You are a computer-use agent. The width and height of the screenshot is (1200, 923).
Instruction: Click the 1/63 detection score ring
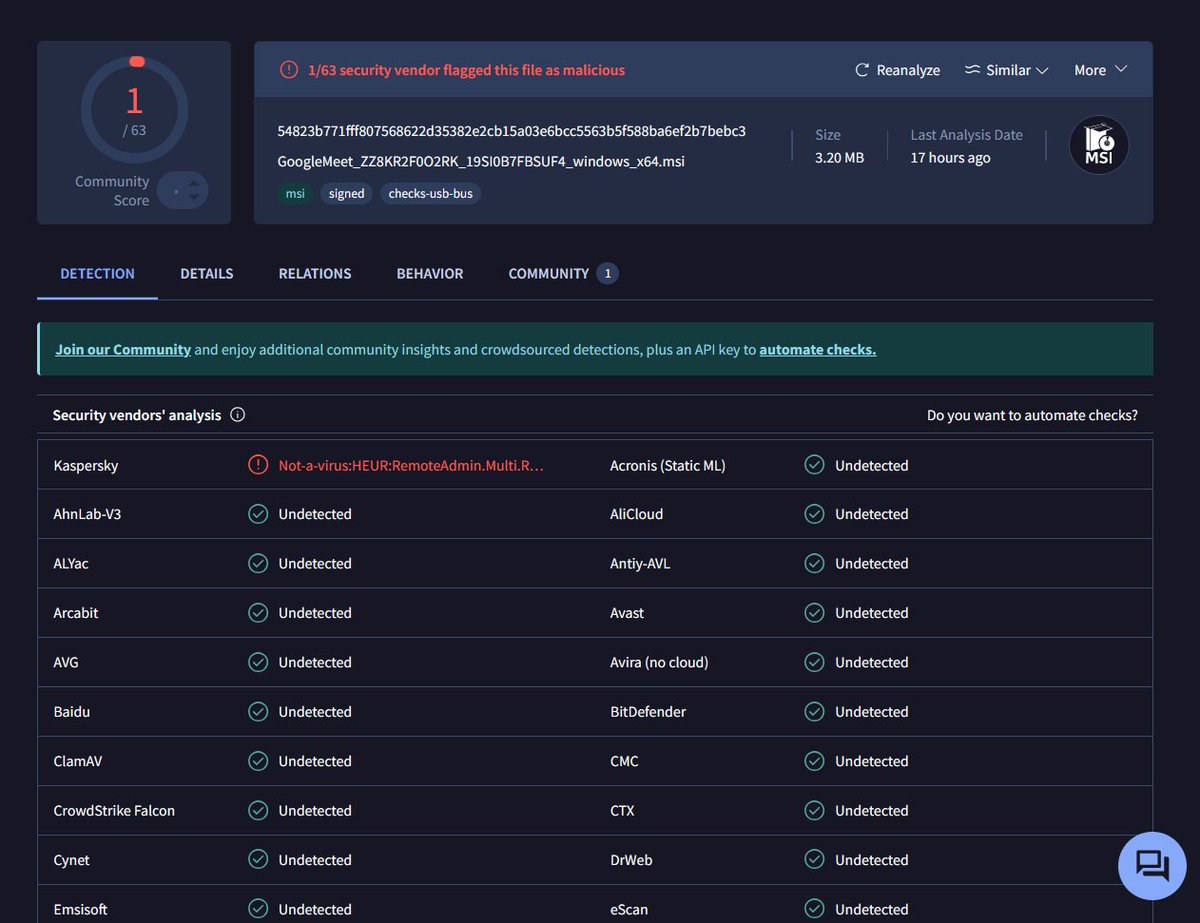point(134,110)
